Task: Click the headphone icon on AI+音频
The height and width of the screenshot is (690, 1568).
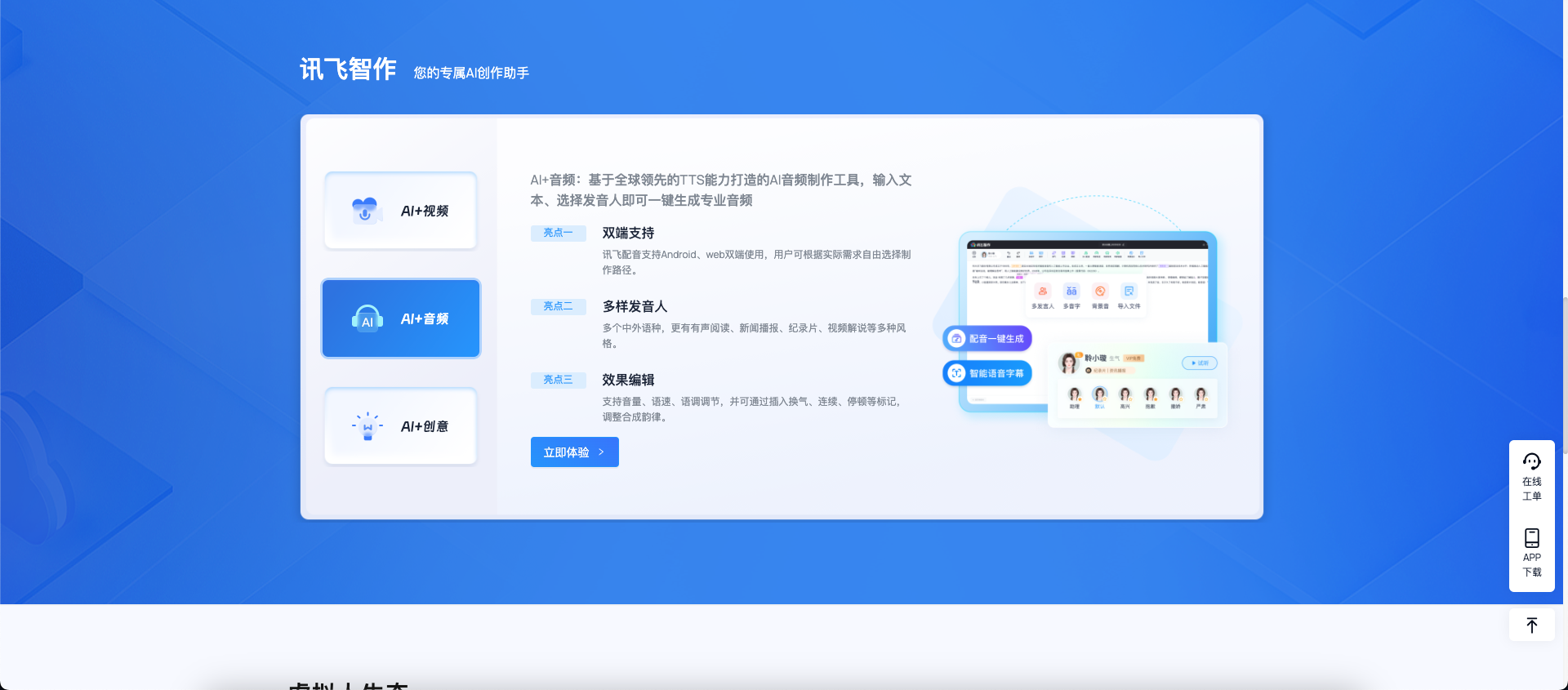Action: tap(367, 318)
